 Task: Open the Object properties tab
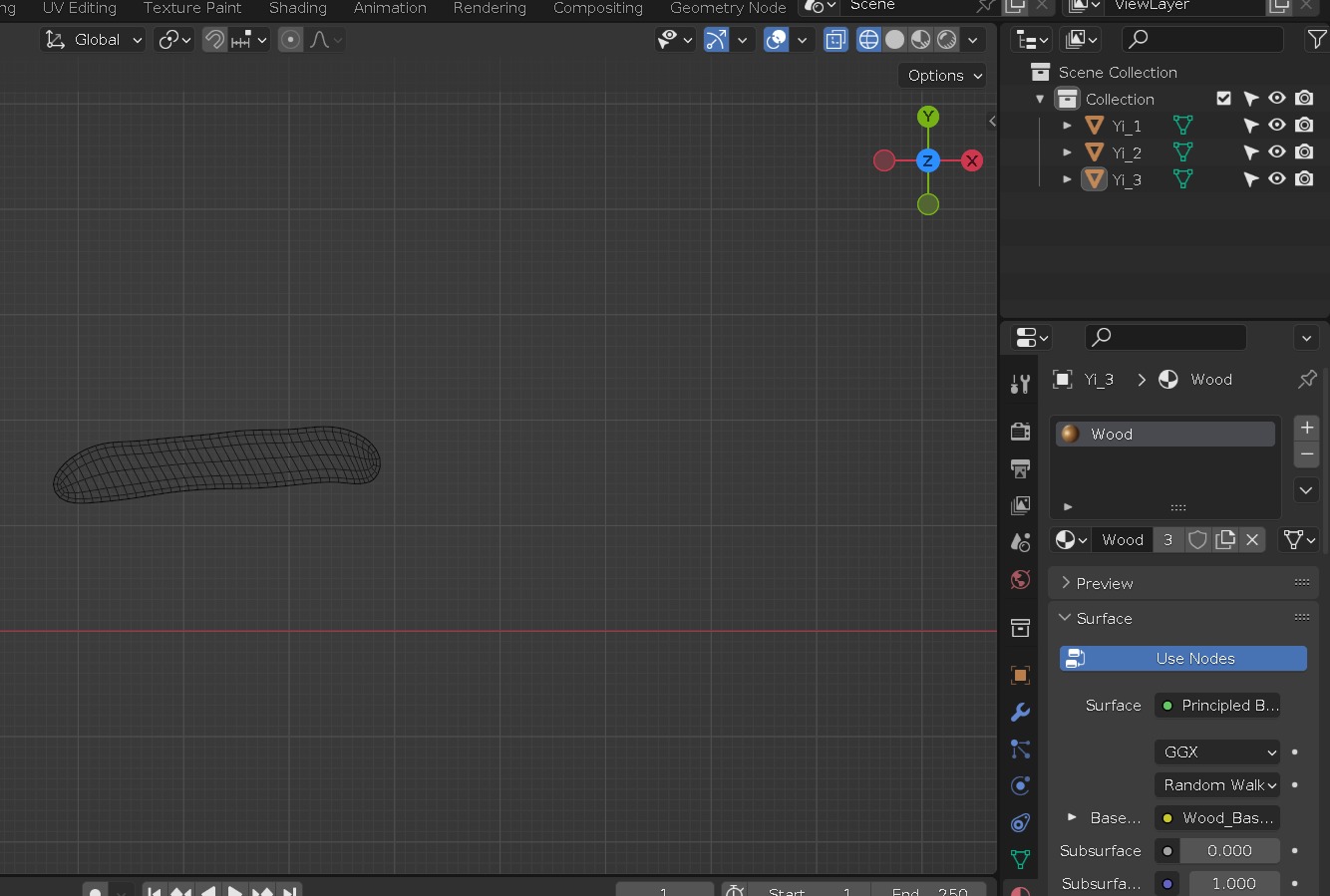1020,675
